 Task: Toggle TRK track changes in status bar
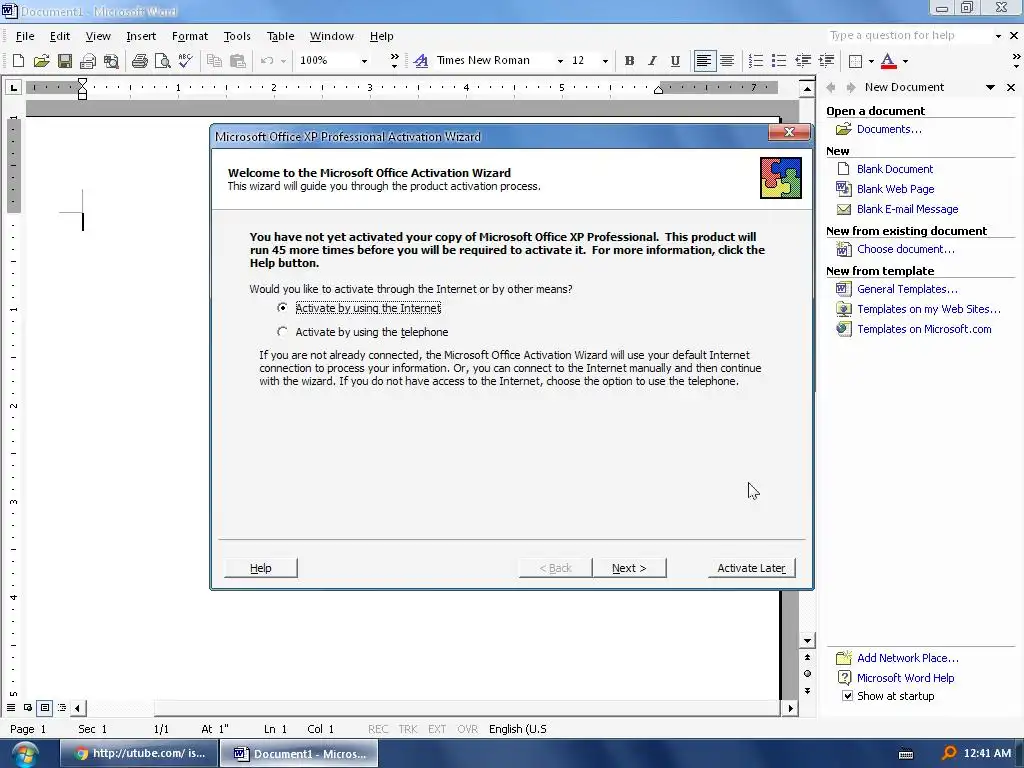(x=408, y=729)
